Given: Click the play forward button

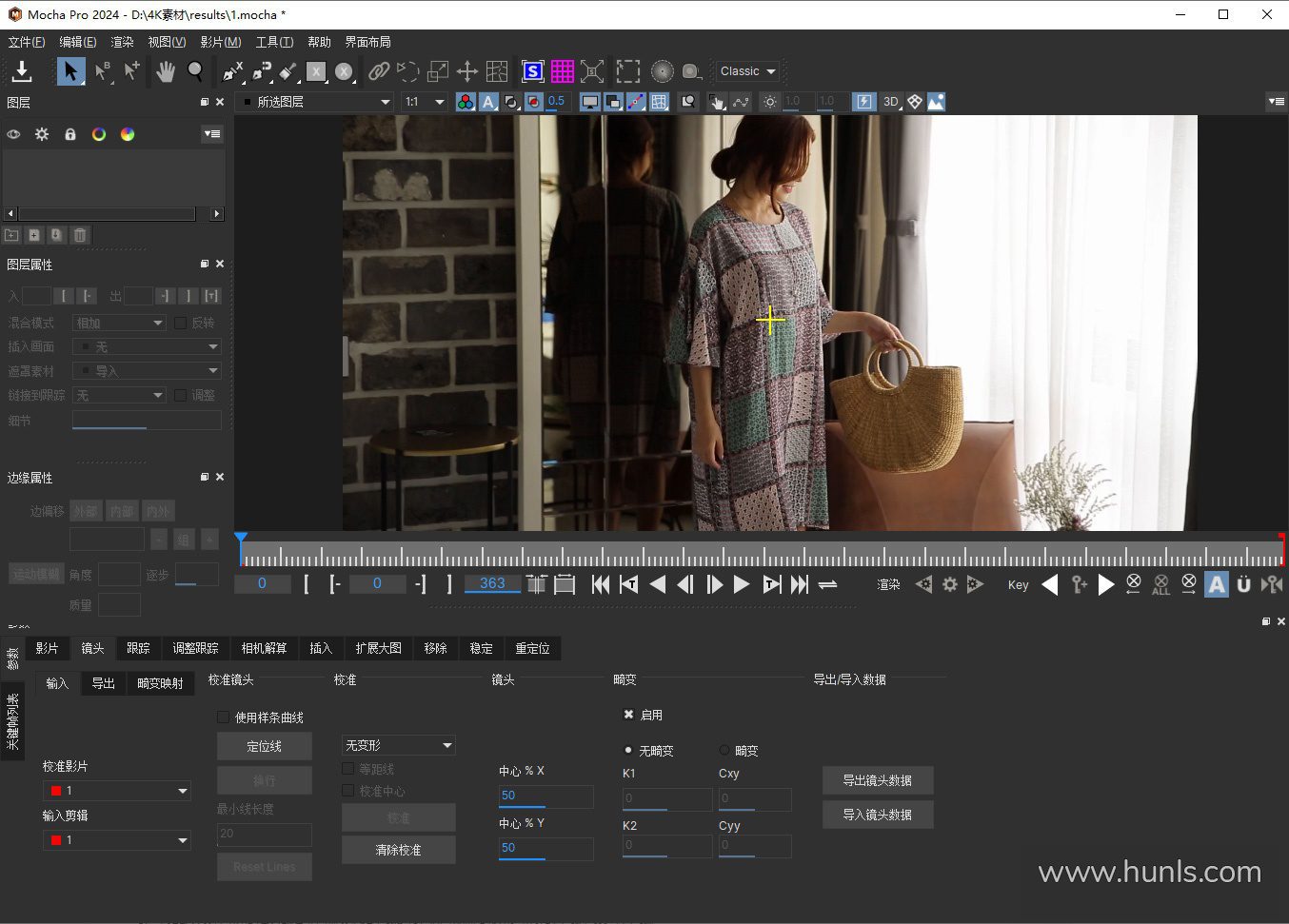Looking at the screenshot, I should (x=742, y=584).
